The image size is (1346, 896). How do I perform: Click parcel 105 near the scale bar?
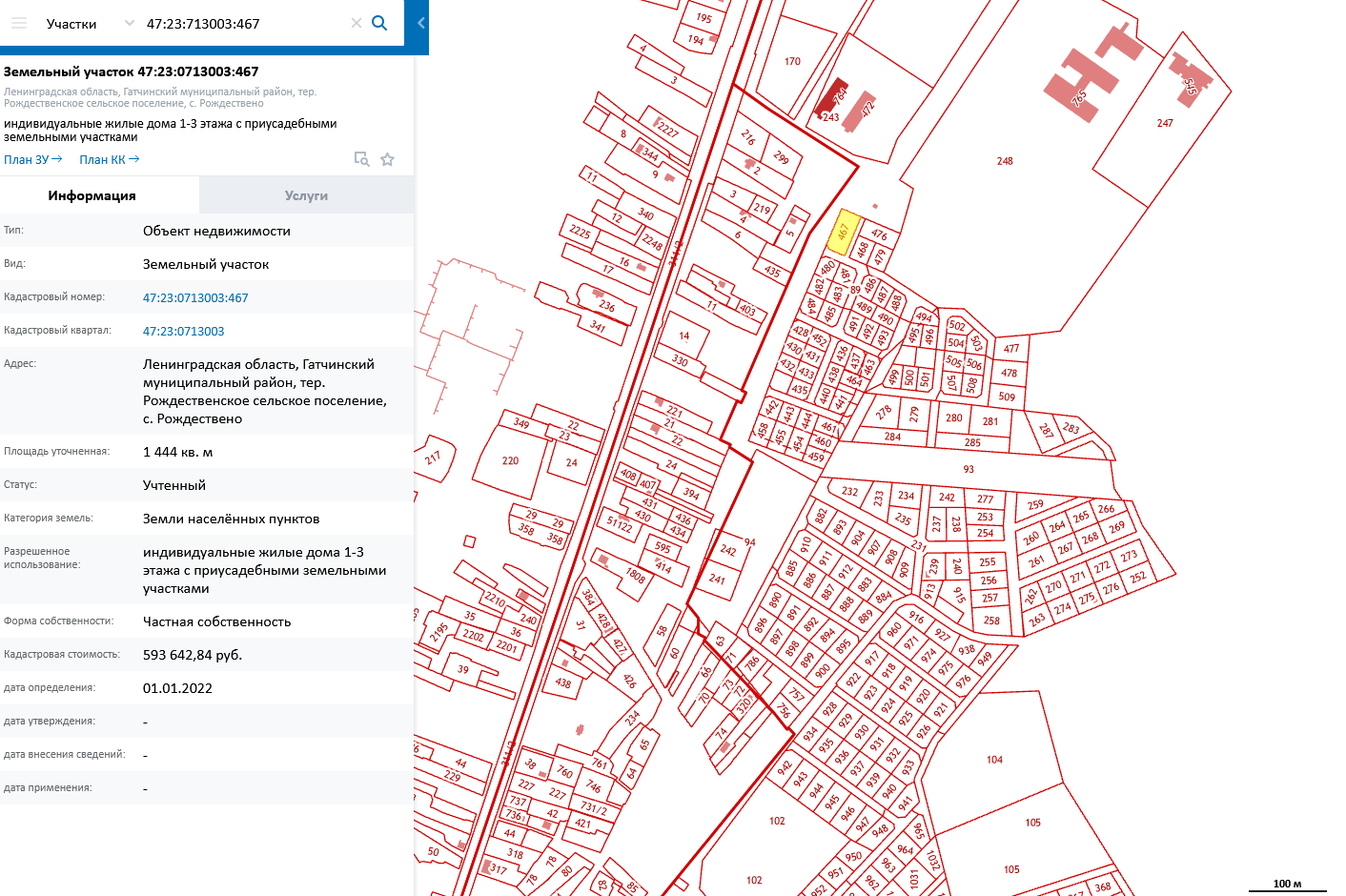pyautogui.click(x=1011, y=869)
